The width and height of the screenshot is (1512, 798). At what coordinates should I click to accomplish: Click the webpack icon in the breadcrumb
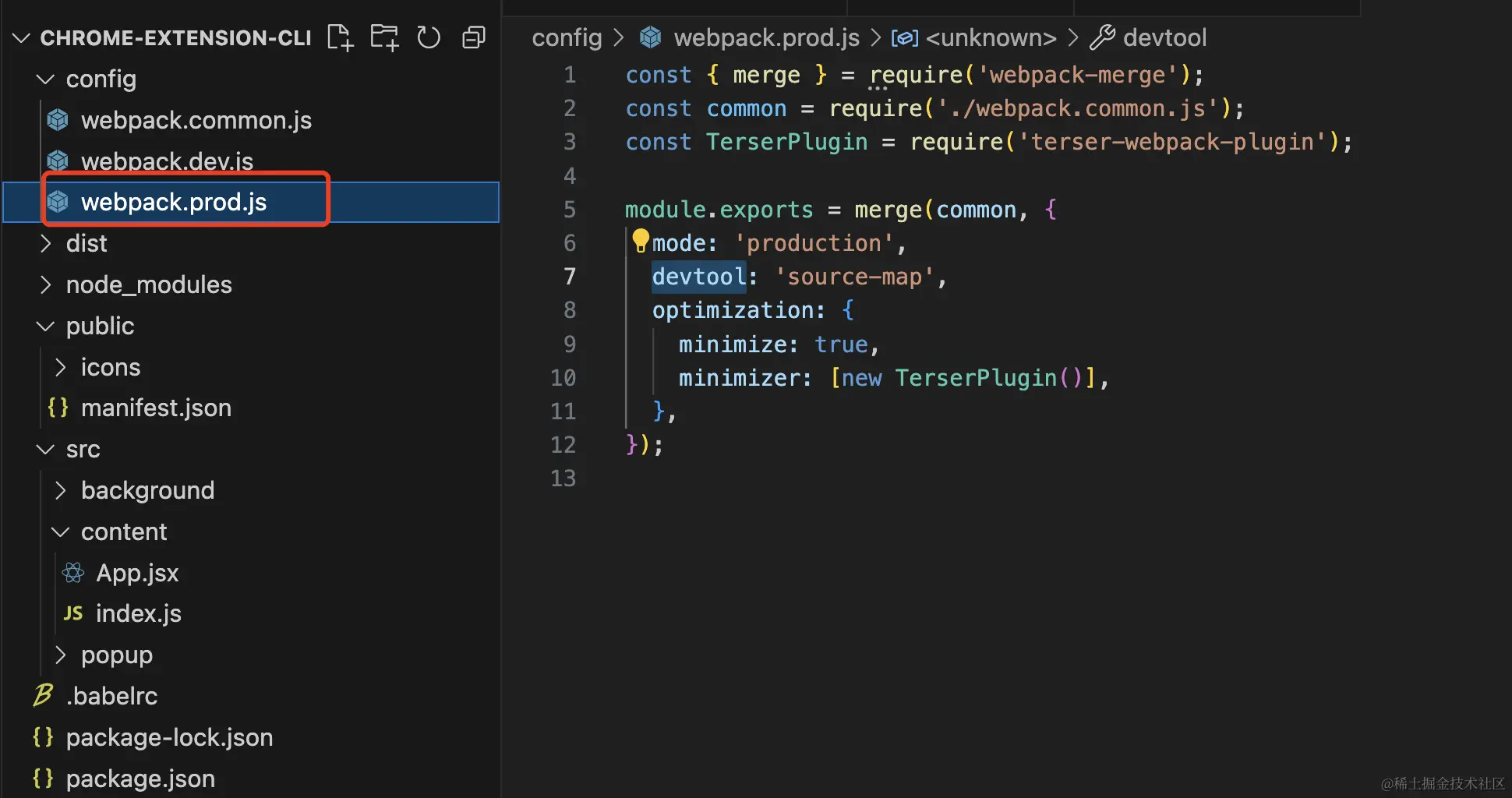pyautogui.click(x=650, y=37)
